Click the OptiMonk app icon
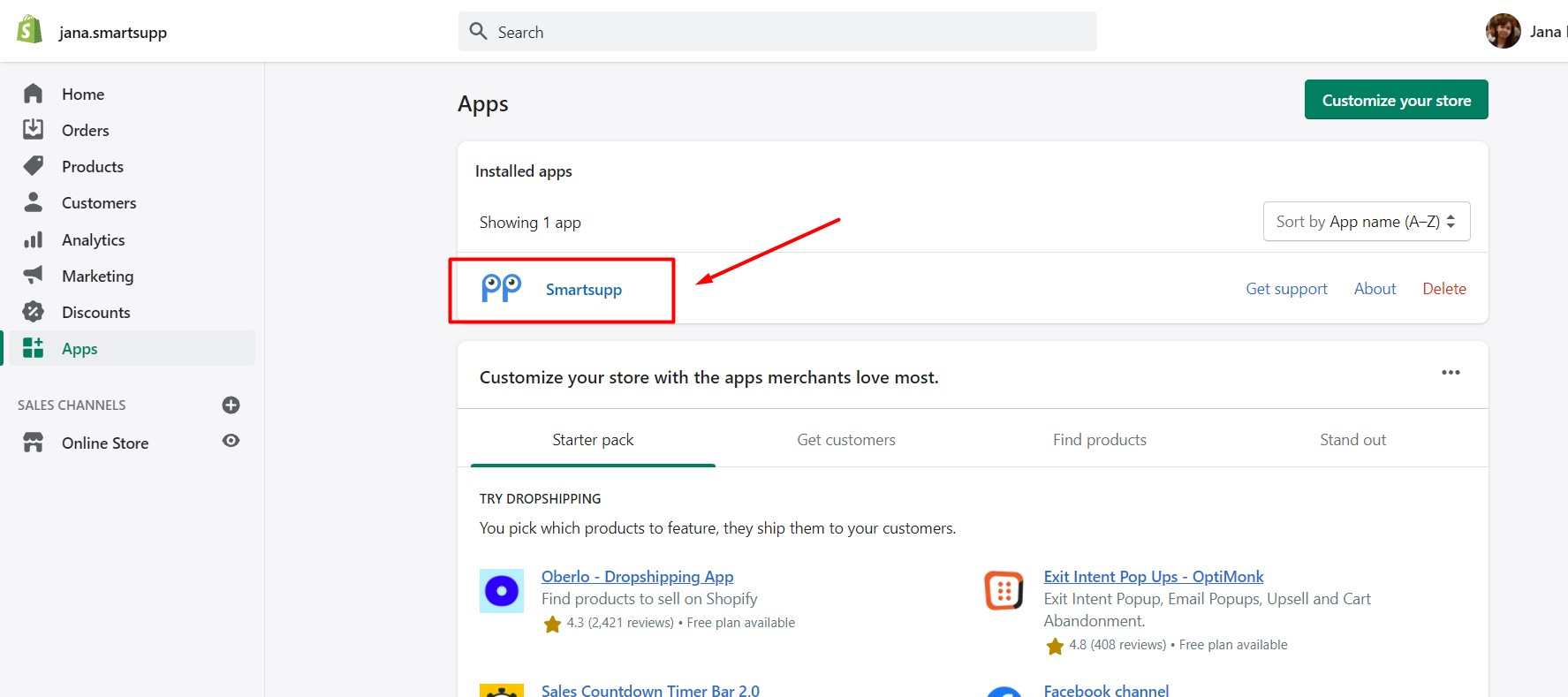1568x697 pixels. click(x=1004, y=591)
